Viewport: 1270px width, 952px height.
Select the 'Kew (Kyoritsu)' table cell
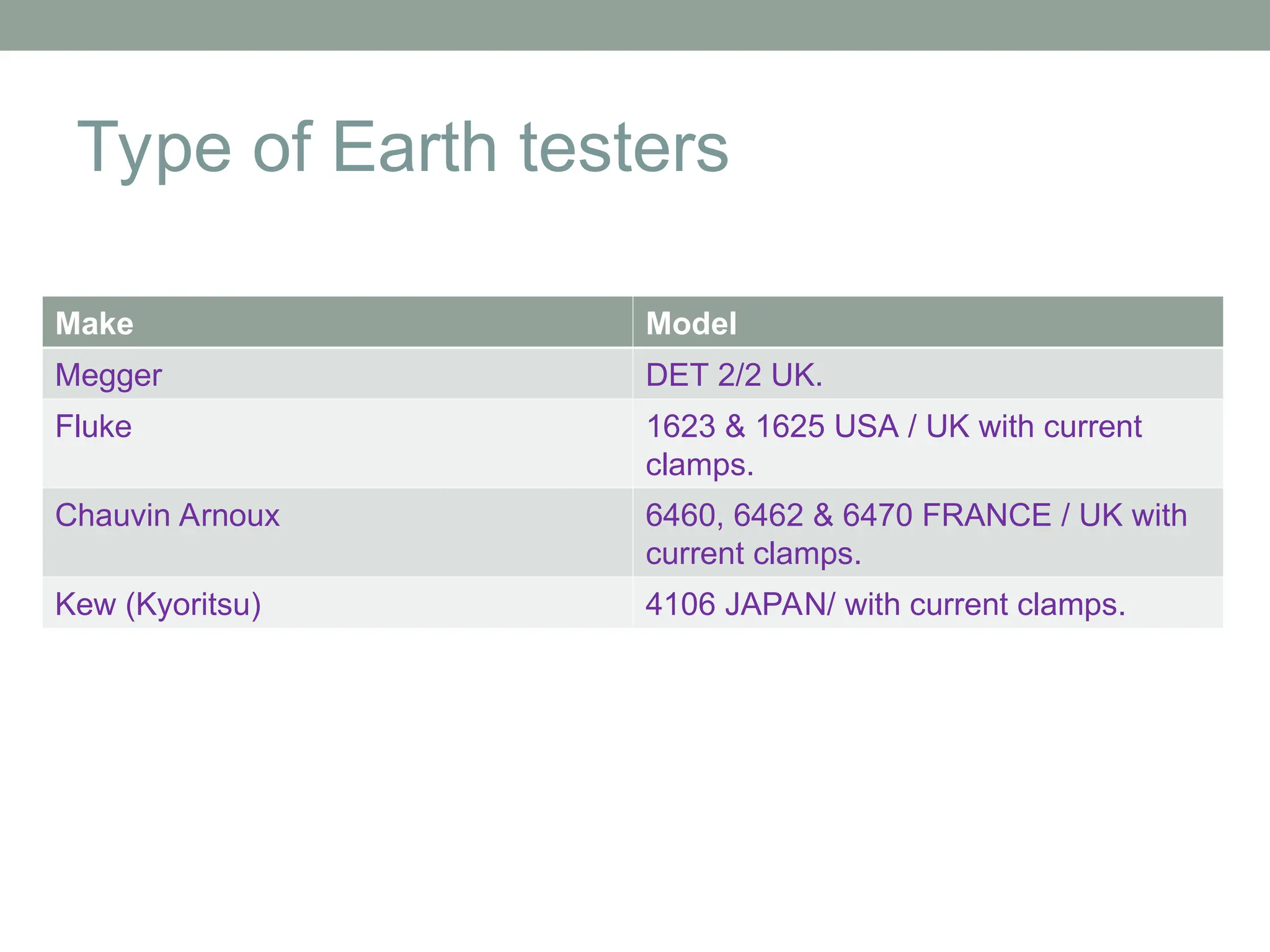pos(338,602)
